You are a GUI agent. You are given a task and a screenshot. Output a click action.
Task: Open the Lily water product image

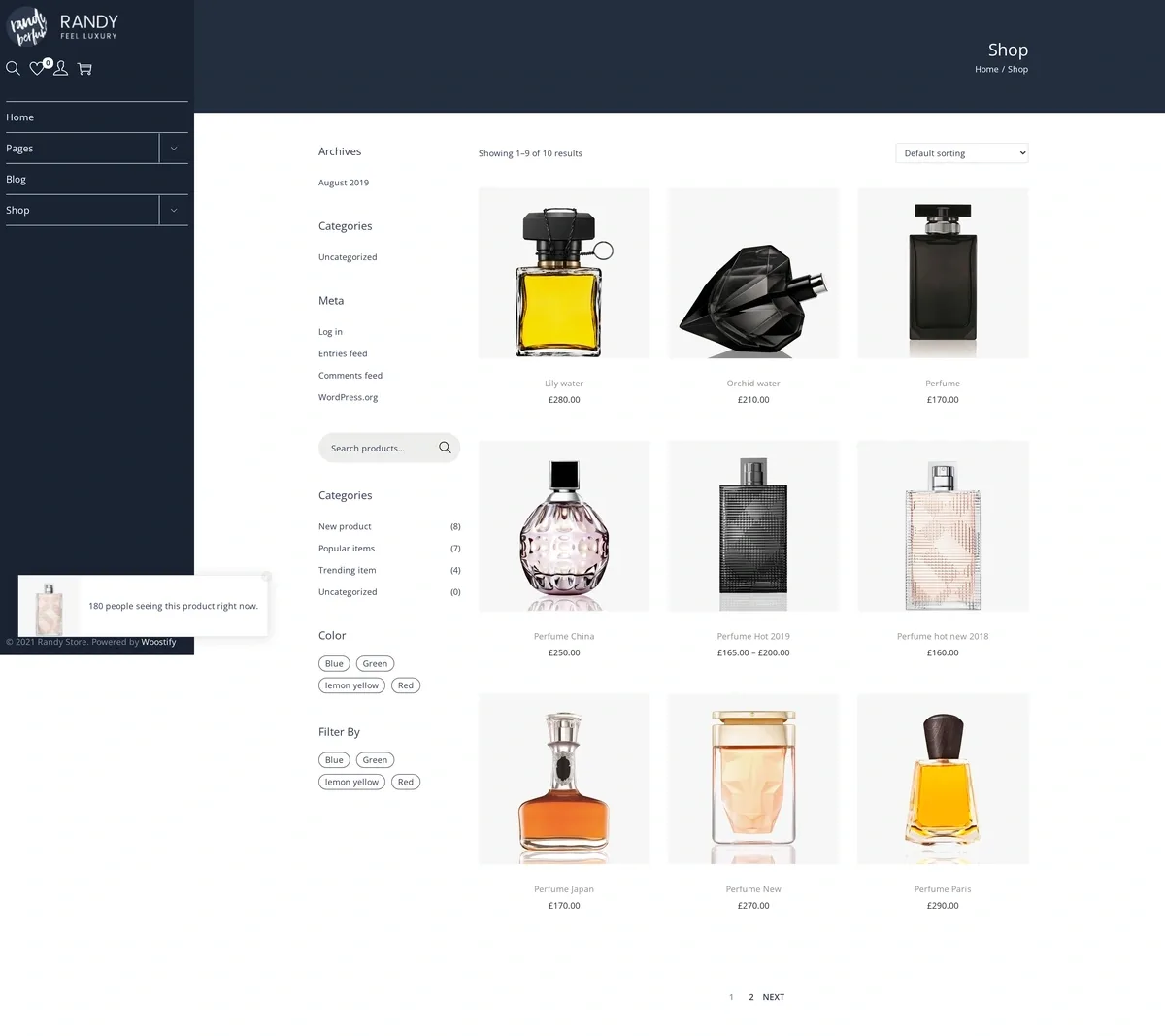564,273
